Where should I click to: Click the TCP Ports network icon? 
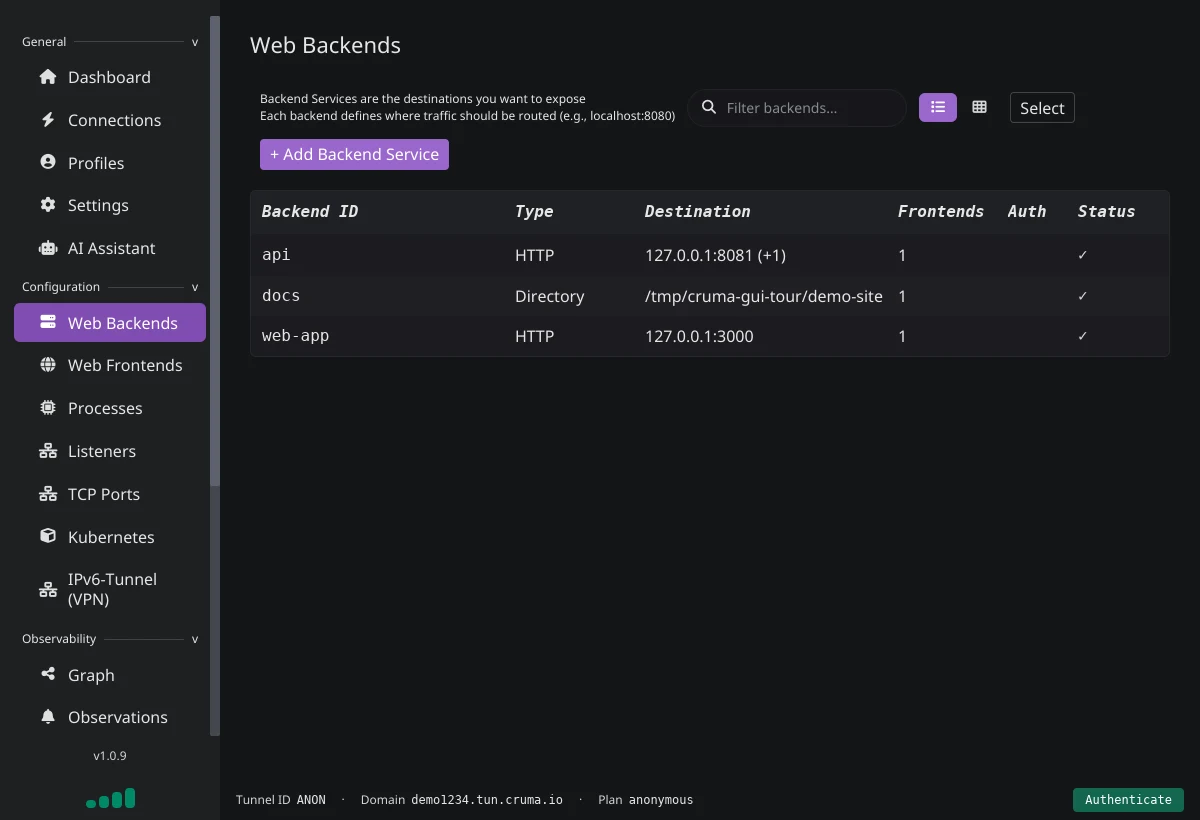click(47, 494)
